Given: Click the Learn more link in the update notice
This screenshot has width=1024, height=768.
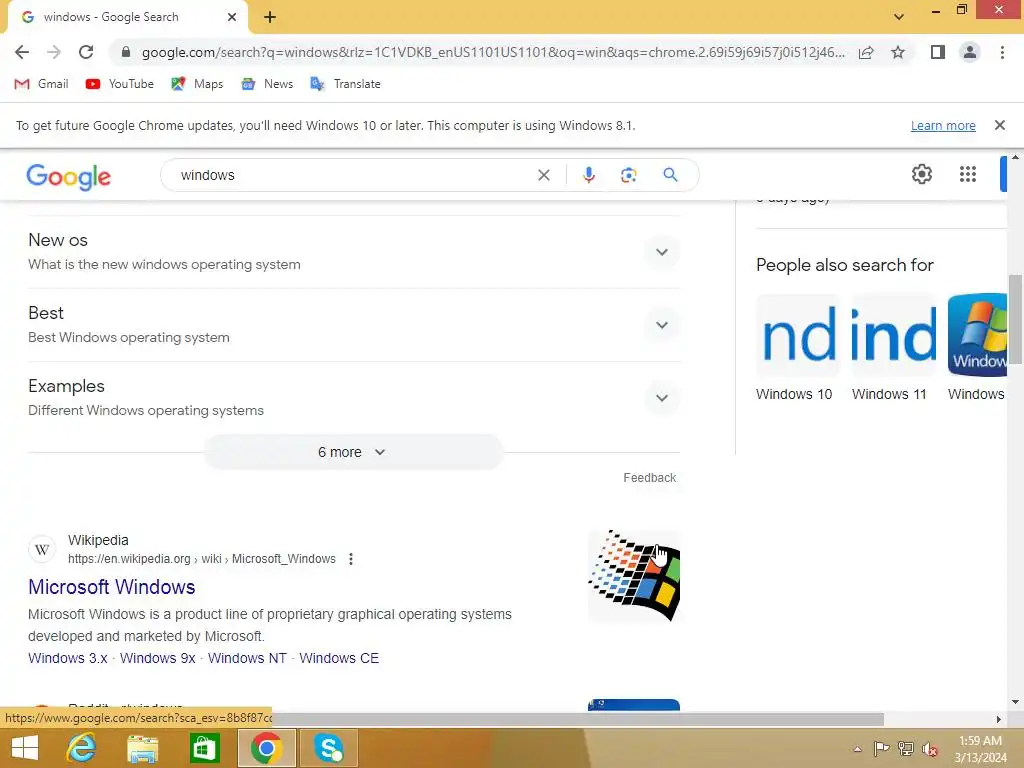Looking at the screenshot, I should (x=943, y=125).
